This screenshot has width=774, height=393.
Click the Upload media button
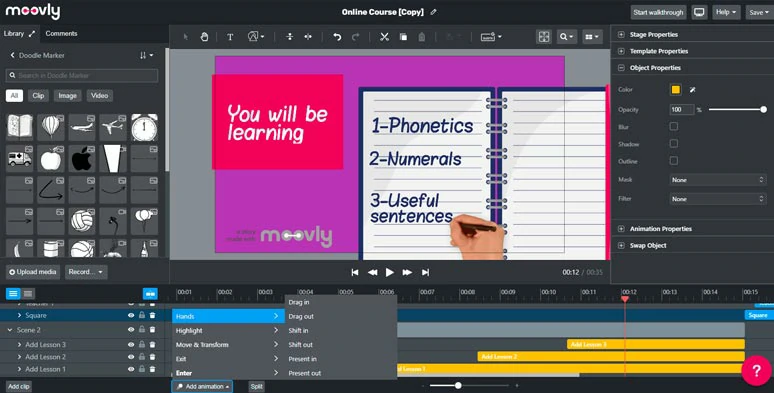point(33,272)
